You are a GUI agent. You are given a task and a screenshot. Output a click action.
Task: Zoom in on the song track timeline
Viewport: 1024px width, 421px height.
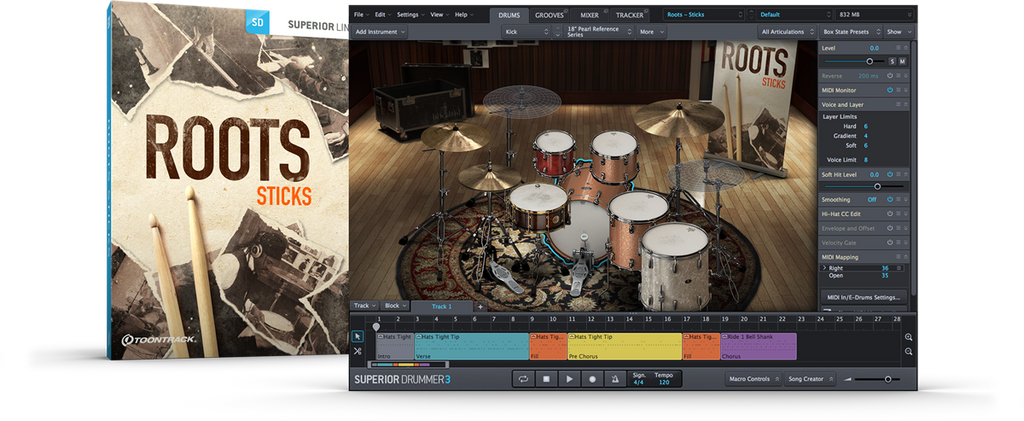(908, 337)
